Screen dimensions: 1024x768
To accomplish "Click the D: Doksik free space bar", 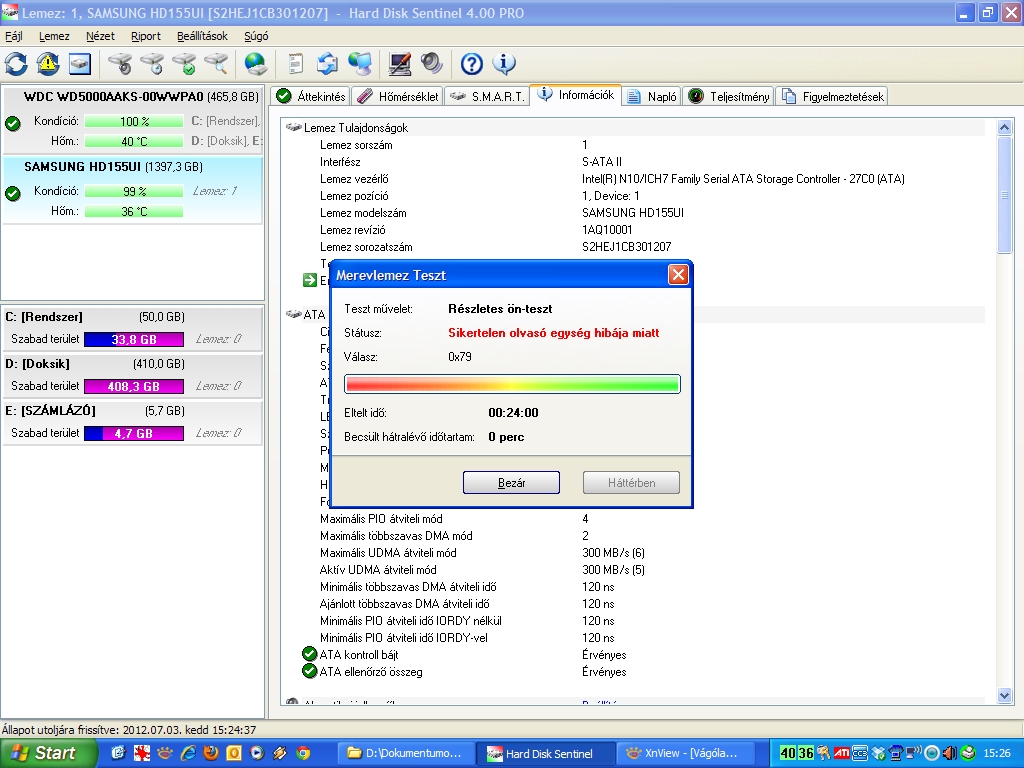I will click(x=134, y=387).
